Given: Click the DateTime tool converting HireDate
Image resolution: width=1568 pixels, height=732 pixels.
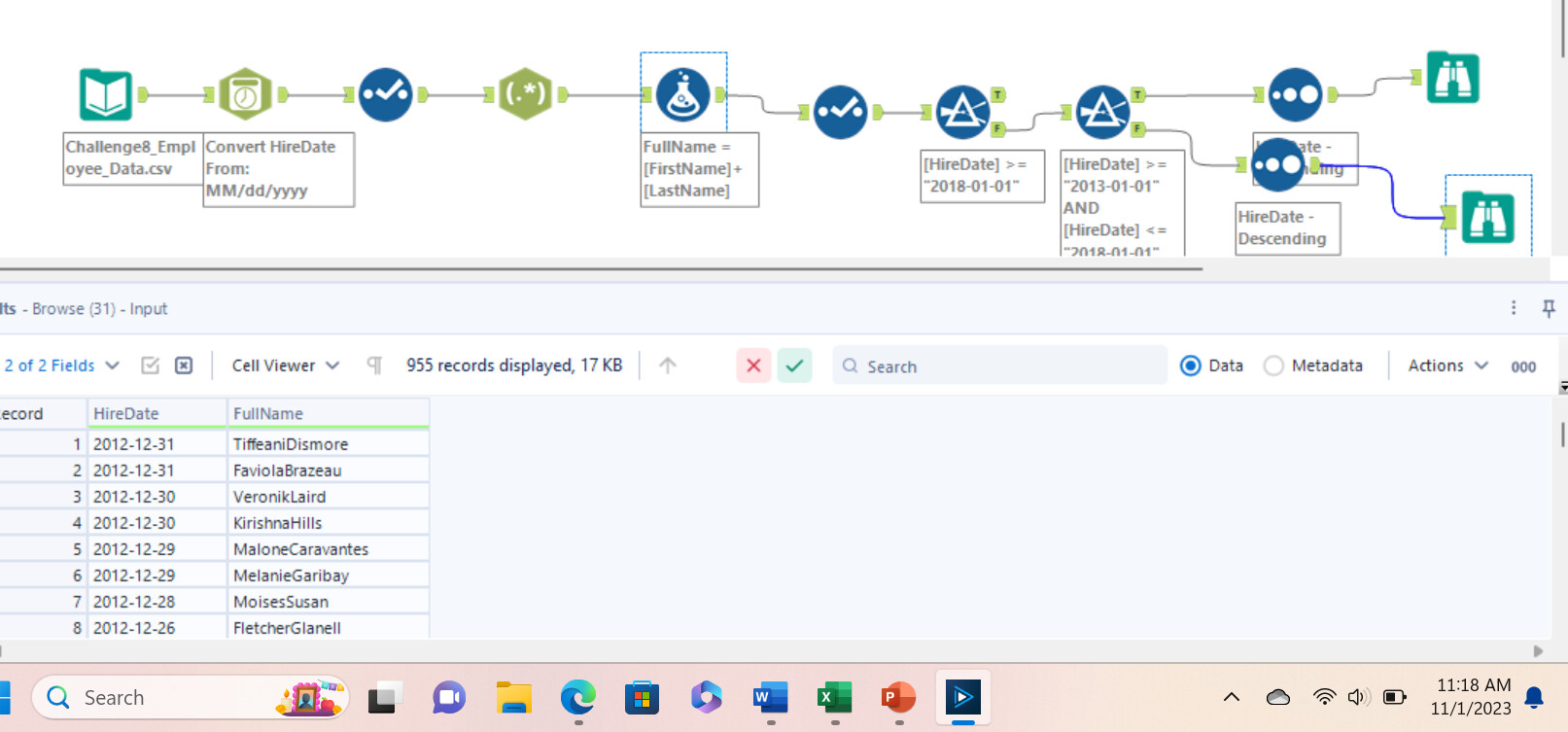Looking at the screenshot, I should point(245,94).
